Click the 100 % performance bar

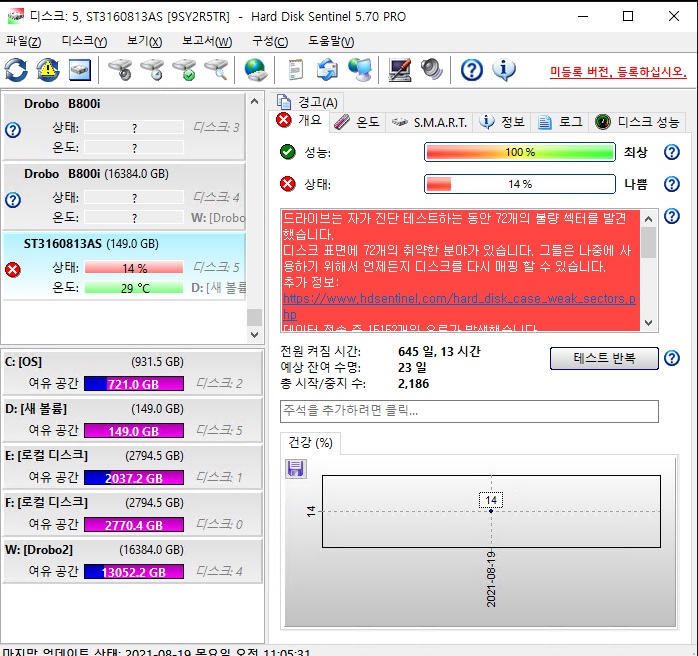[x=519, y=152]
